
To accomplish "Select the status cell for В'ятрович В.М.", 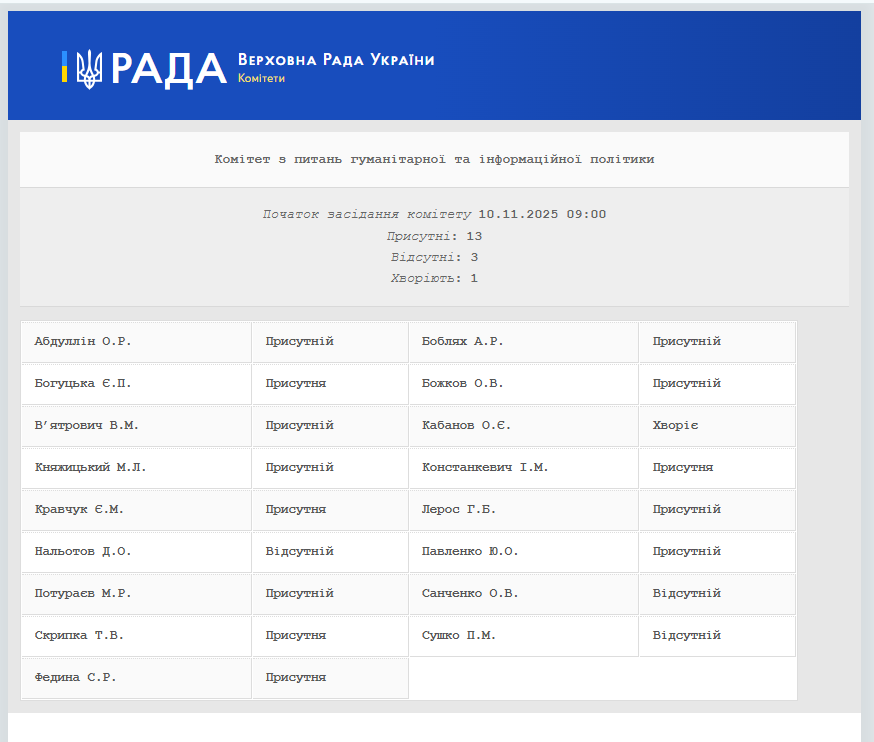I will [330, 426].
